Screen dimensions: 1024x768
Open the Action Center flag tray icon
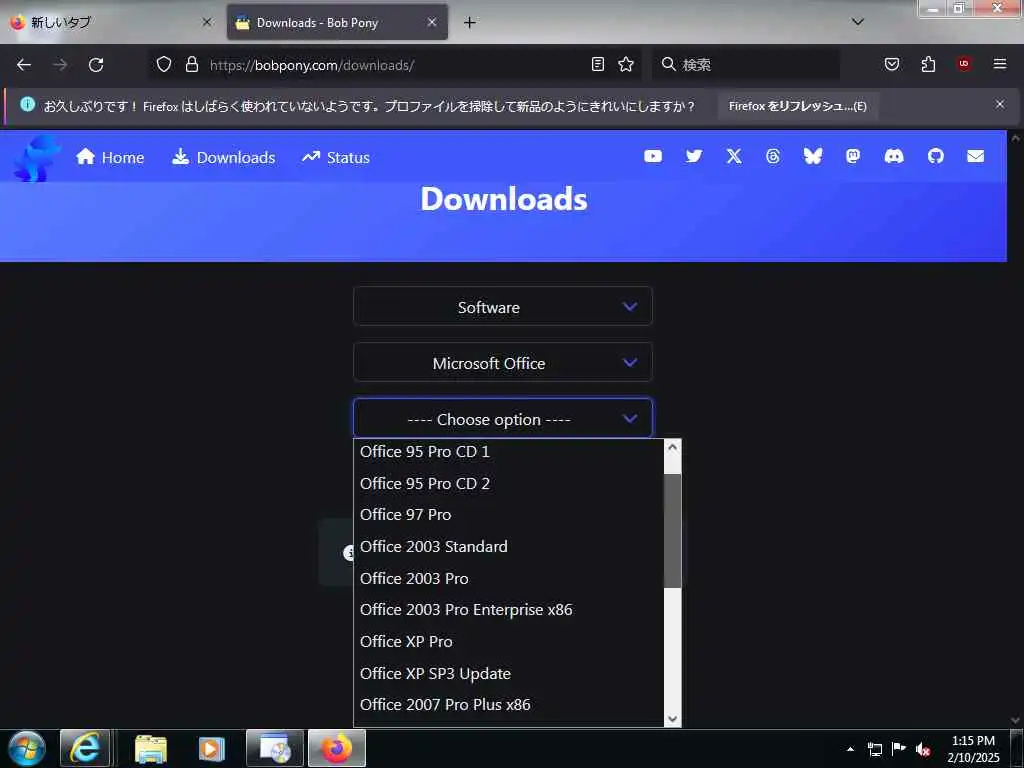899,749
